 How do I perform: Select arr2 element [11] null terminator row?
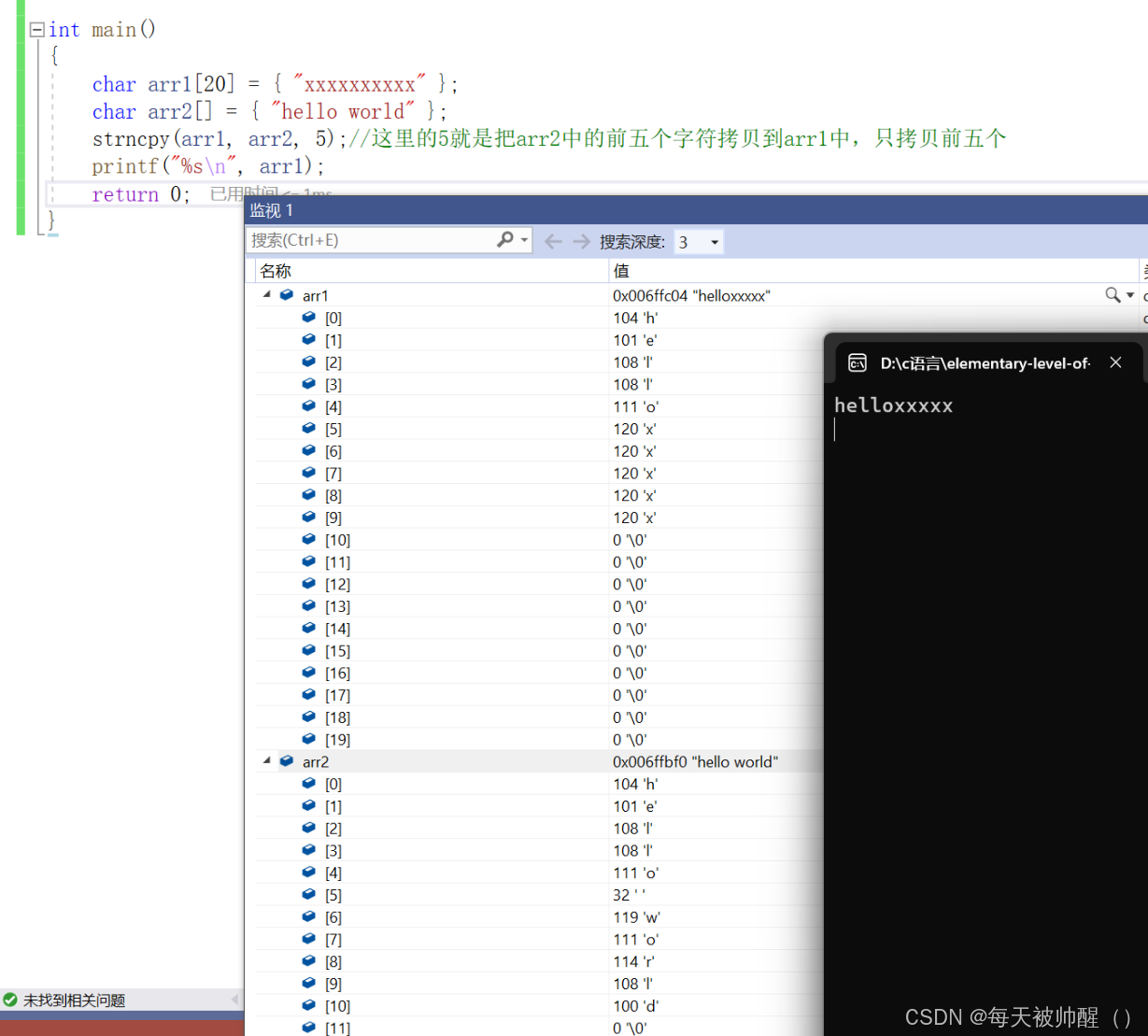538,1028
